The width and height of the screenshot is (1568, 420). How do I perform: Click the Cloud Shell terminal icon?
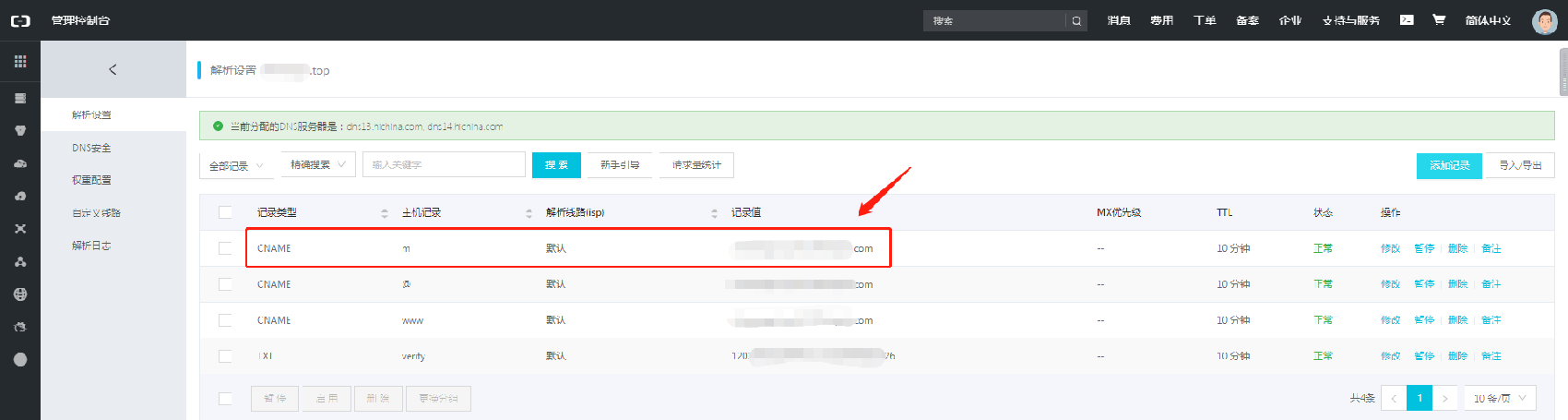(1407, 19)
